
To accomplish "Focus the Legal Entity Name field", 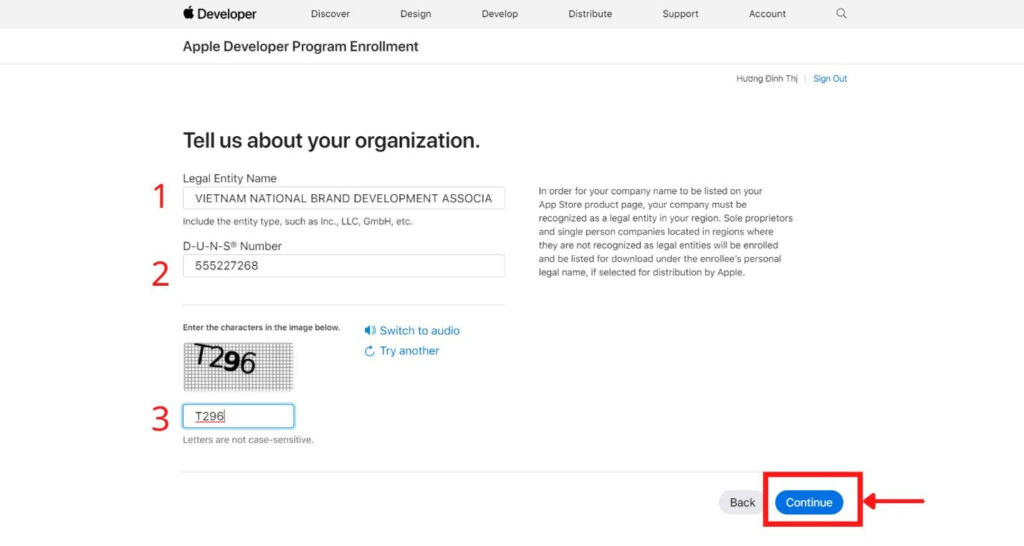I will 344,198.
